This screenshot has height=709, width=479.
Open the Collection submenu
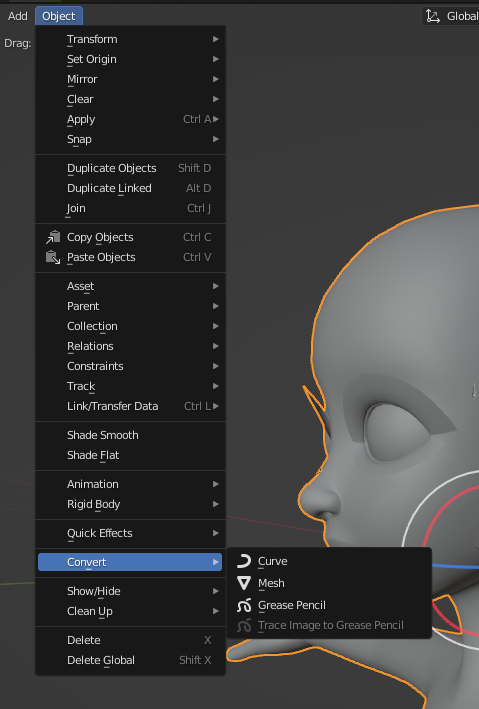click(x=130, y=326)
